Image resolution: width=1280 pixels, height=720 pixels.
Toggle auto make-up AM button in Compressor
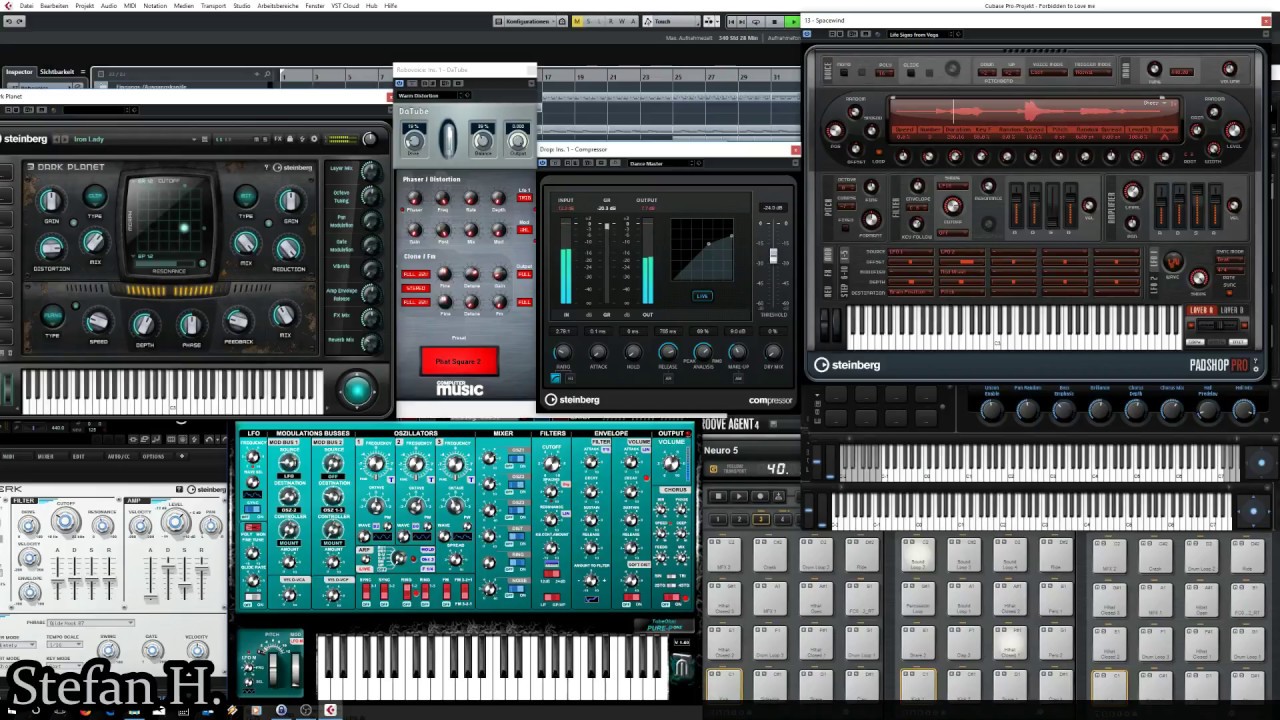(739, 378)
